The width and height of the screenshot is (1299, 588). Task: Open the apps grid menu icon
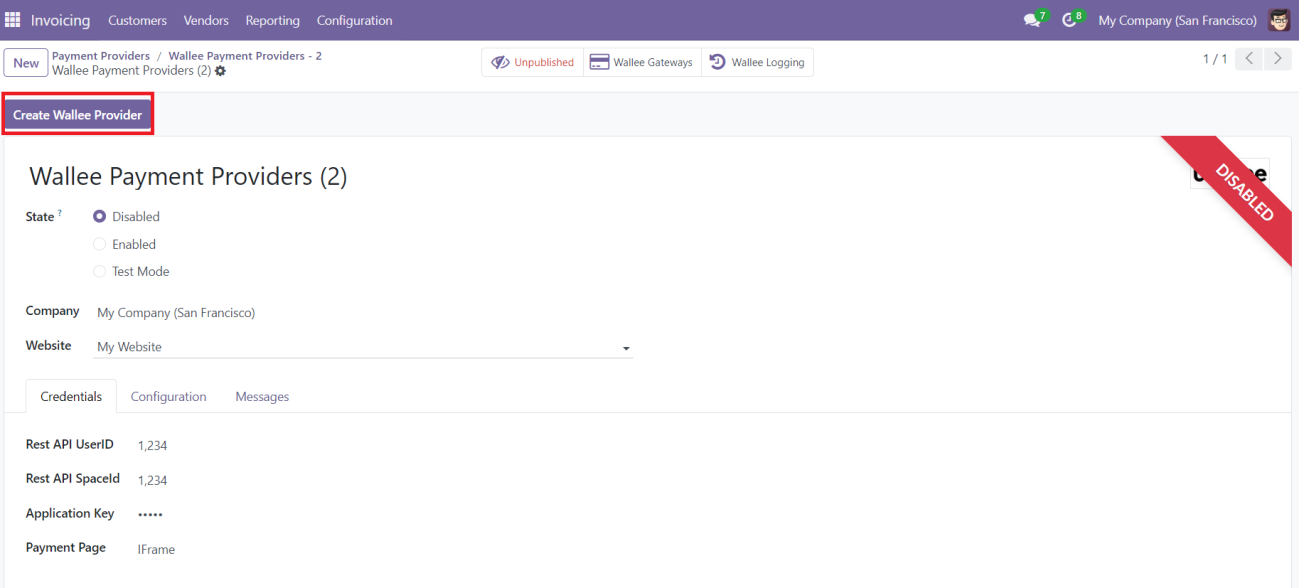click(13, 20)
